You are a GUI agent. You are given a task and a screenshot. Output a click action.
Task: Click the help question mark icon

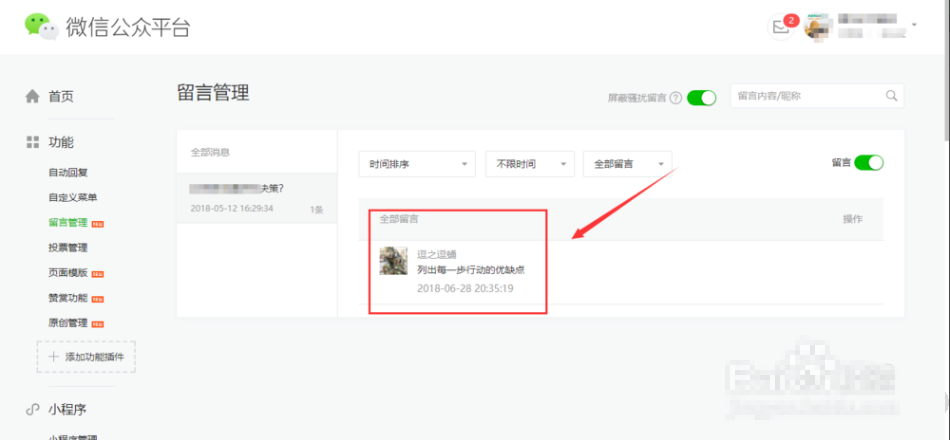click(676, 98)
